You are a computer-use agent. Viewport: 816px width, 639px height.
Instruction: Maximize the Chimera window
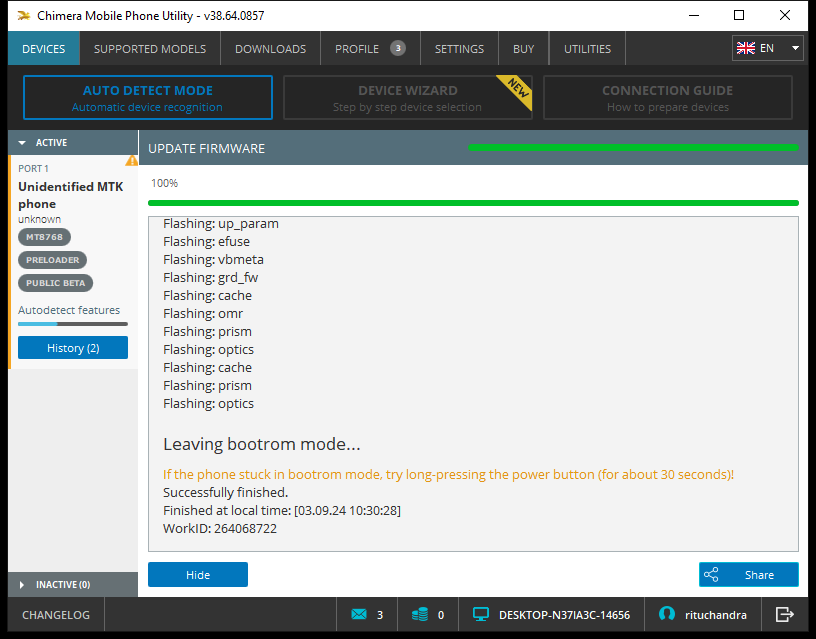tap(739, 15)
